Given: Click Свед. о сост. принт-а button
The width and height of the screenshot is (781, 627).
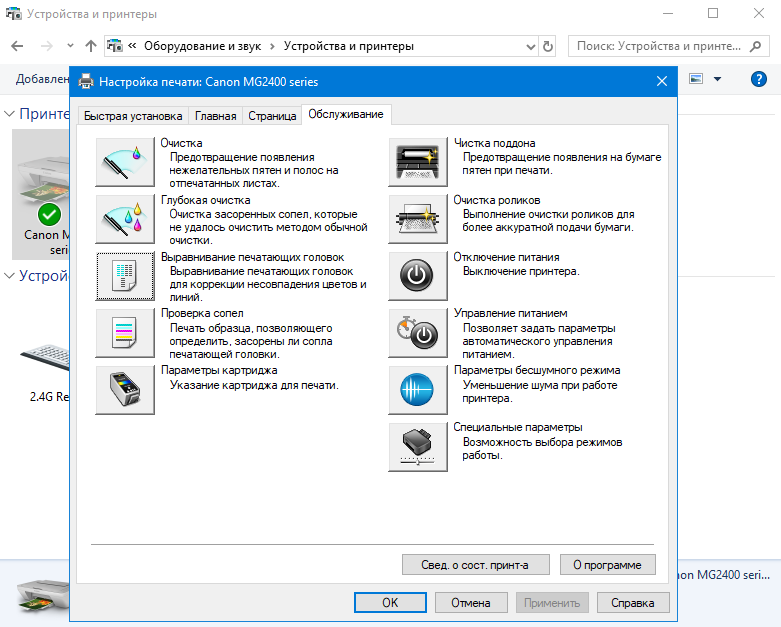Looking at the screenshot, I should (x=476, y=565).
